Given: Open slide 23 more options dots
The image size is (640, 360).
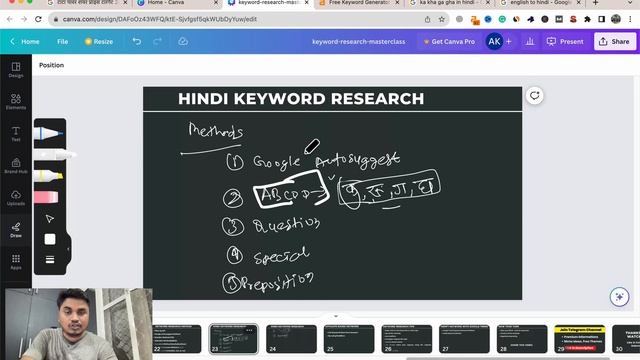Looking at the screenshot, I should [x=249, y=330].
